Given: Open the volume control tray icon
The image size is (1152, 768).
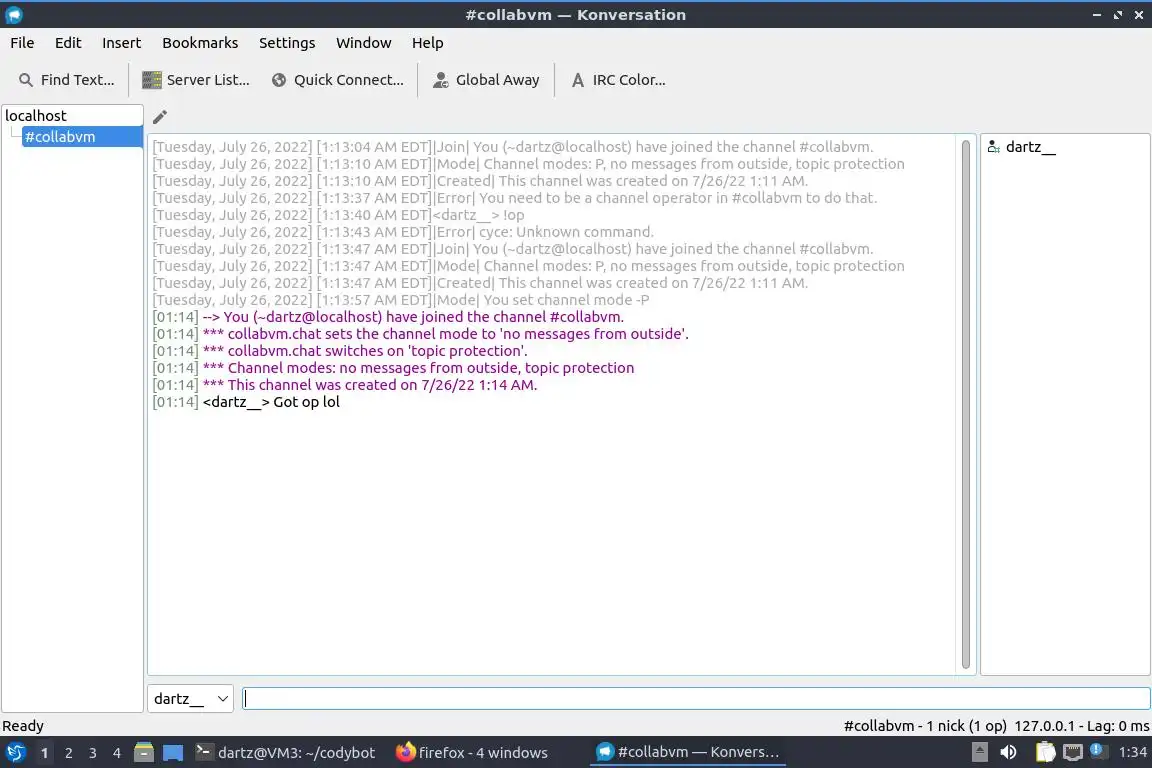Looking at the screenshot, I should pos(1009,752).
